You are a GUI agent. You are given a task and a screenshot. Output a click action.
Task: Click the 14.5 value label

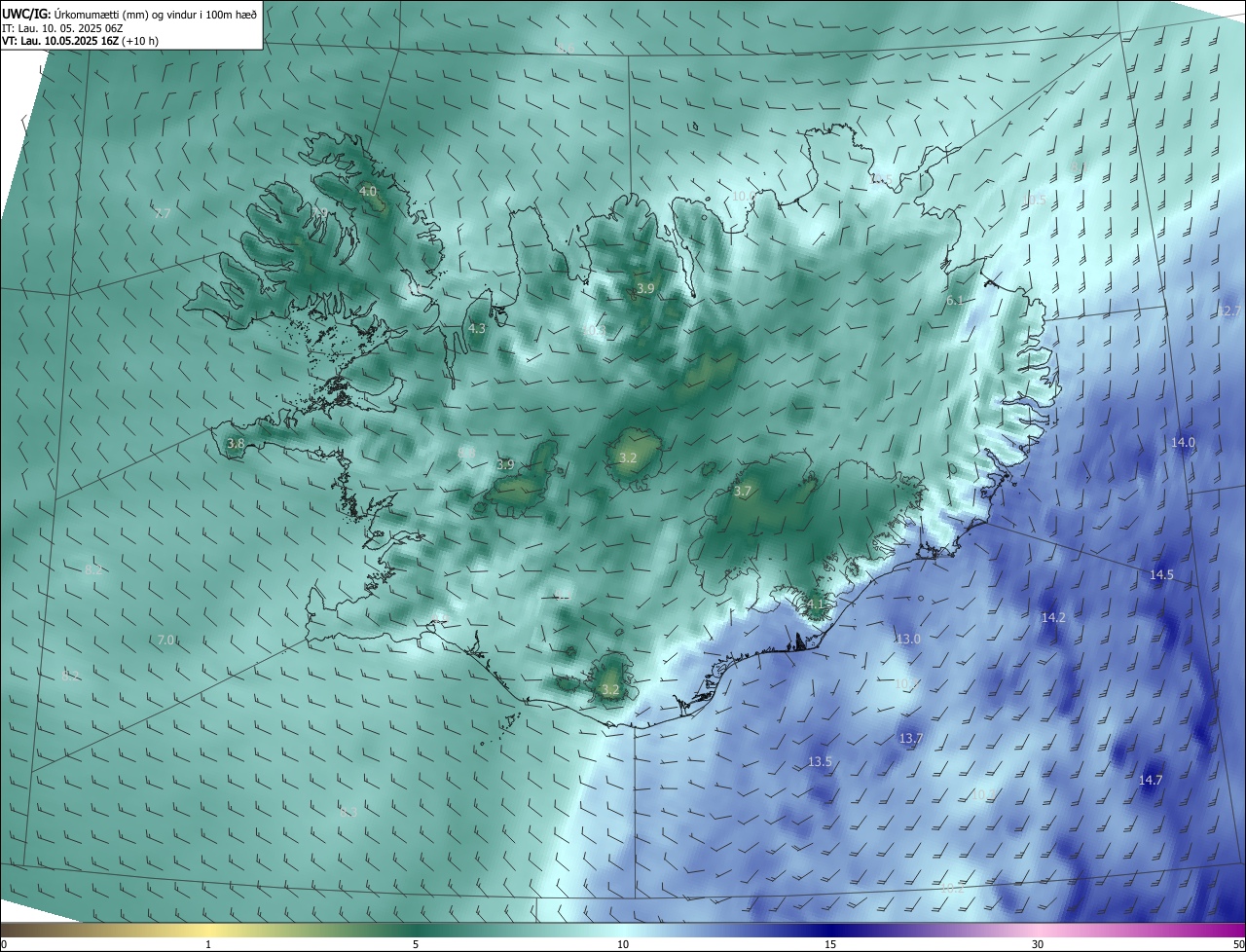tap(1161, 575)
